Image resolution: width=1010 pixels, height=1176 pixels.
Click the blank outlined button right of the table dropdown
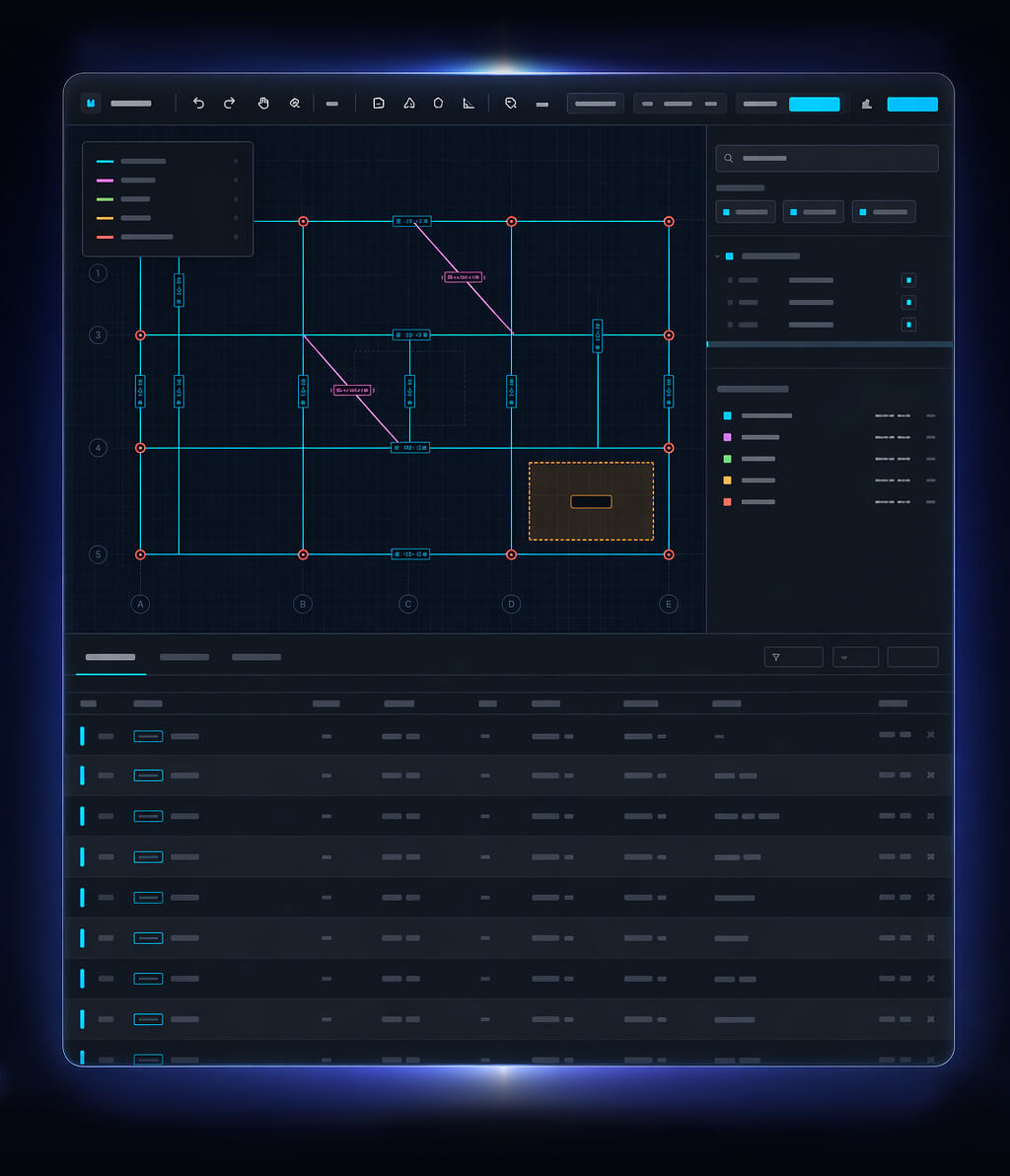(x=912, y=657)
